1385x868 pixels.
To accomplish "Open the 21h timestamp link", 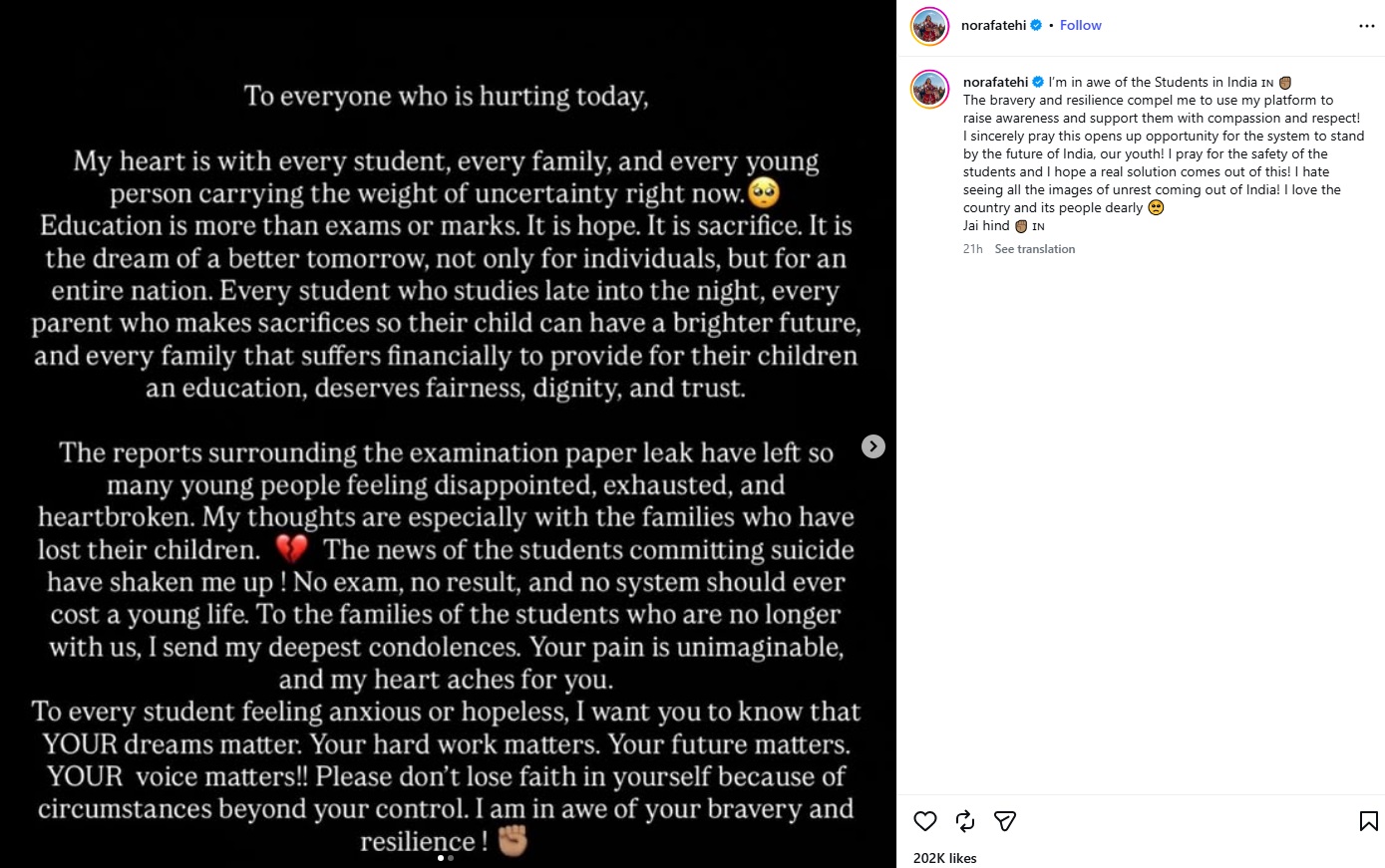I will tap(973, 249).
